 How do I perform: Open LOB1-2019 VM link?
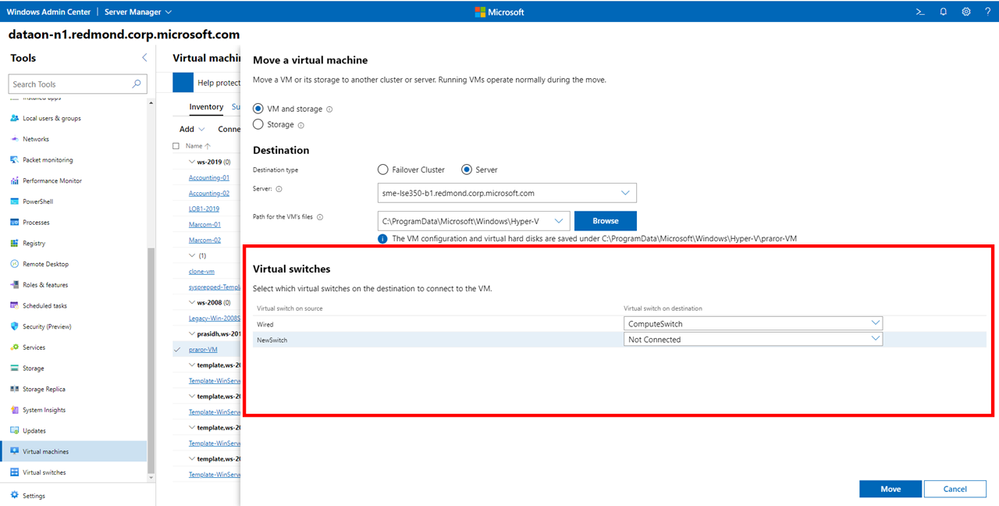tap(204, 209)
